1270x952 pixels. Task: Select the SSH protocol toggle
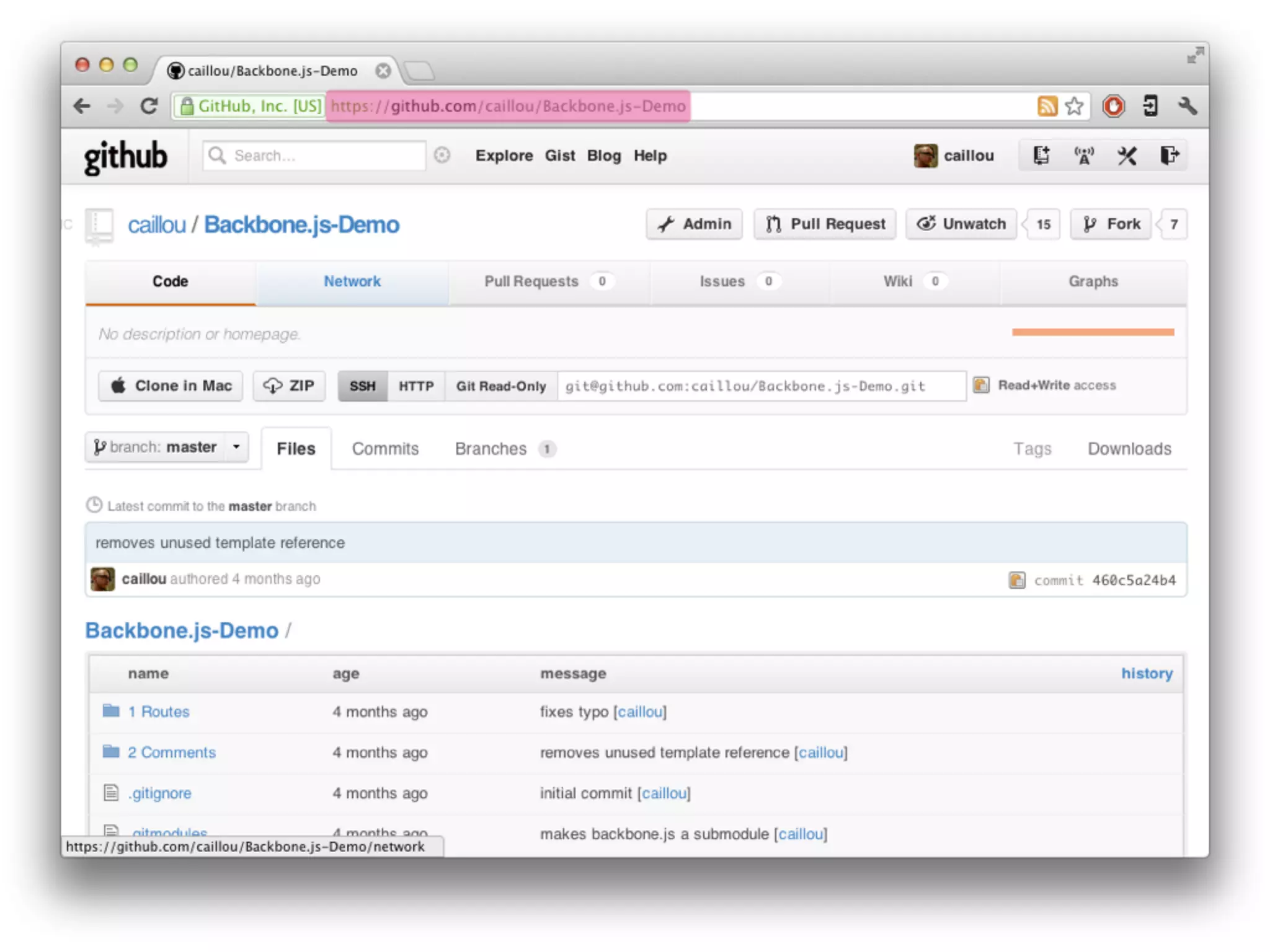point(362,386)
